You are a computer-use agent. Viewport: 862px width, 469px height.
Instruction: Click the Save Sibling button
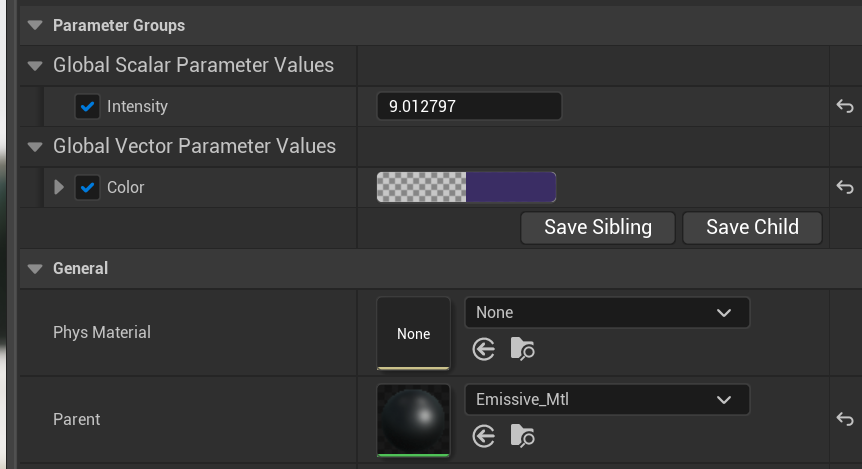tap(598, 227)
